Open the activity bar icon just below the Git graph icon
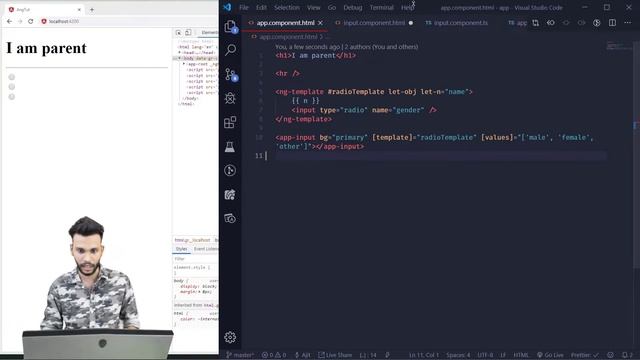The height and width of the screenshot is (360, 640). point(230,195)
